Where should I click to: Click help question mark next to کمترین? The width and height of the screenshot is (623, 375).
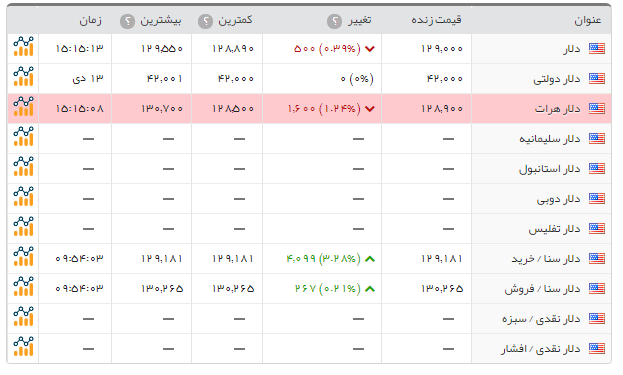[x=205, y=21]
